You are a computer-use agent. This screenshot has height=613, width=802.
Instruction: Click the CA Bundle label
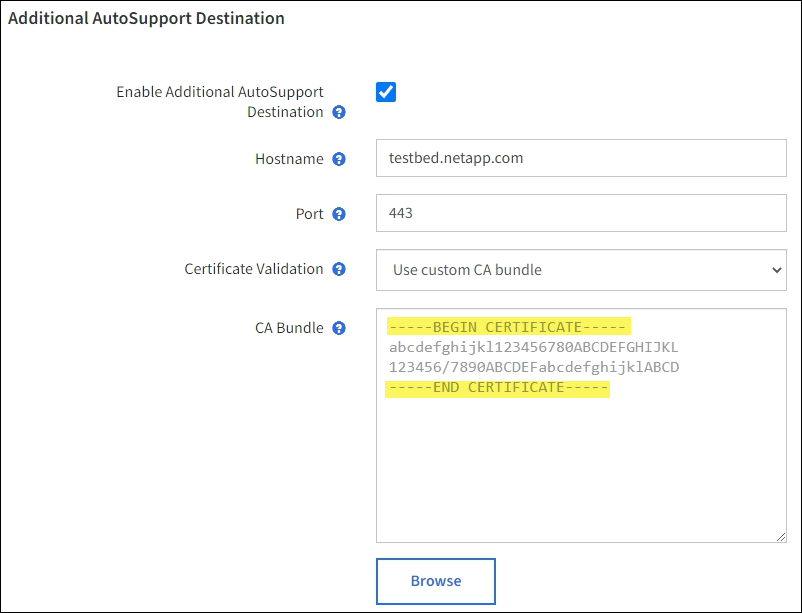pyautogui.click(x=289, y=328)
